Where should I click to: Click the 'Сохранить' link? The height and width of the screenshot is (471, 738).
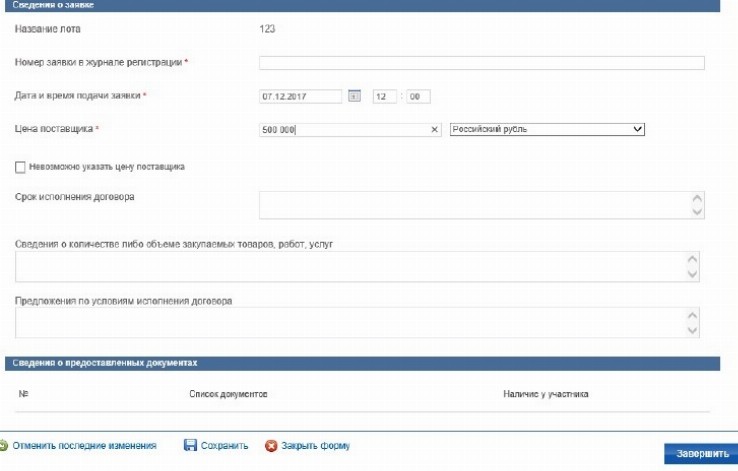pos(224,445)
